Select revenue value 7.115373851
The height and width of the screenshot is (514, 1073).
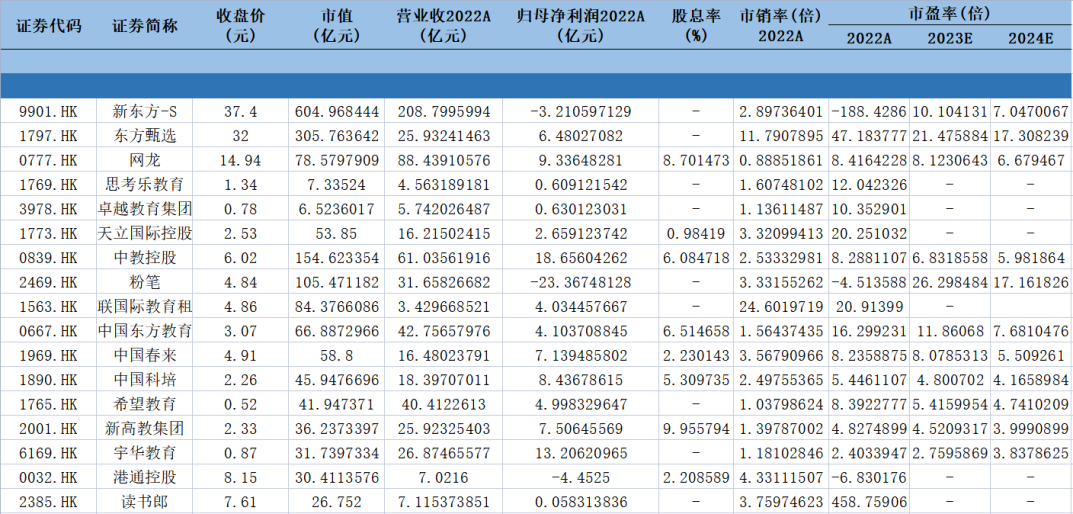[443, 501]
